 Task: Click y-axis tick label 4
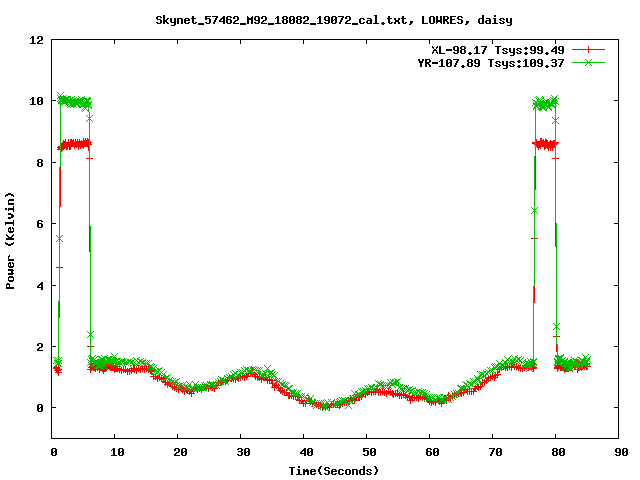[x=40, y=286]
